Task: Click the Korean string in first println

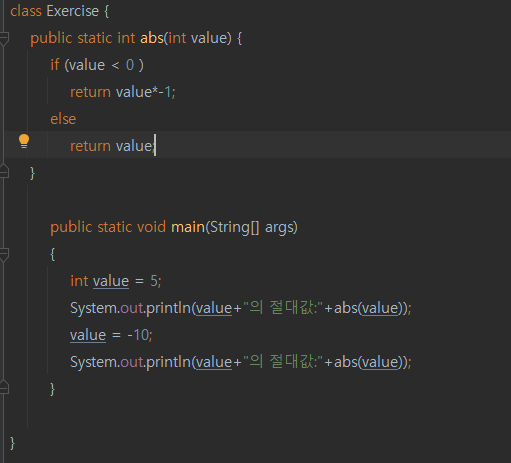Action: 283,308
